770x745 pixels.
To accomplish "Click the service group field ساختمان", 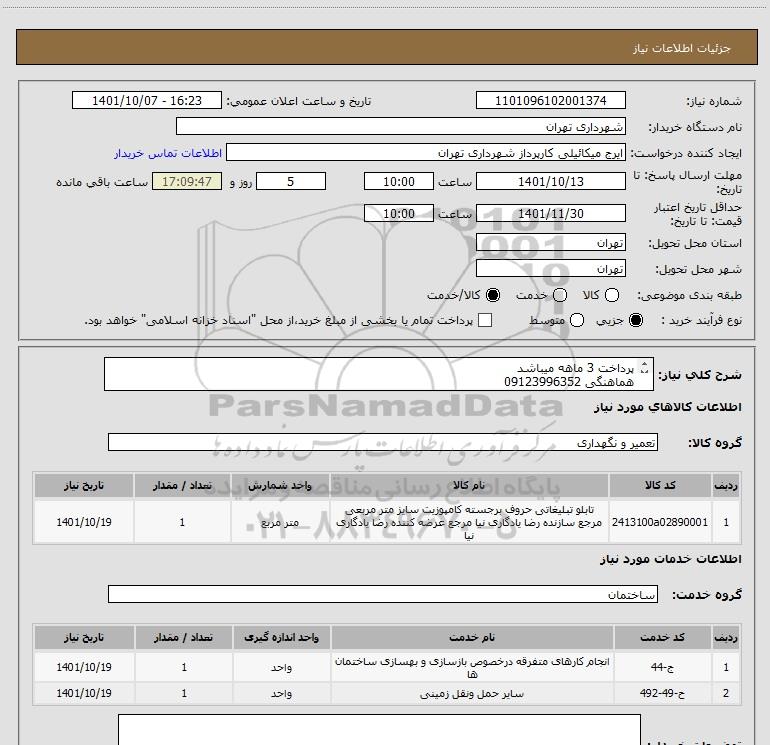I will [x=383, y=594].
